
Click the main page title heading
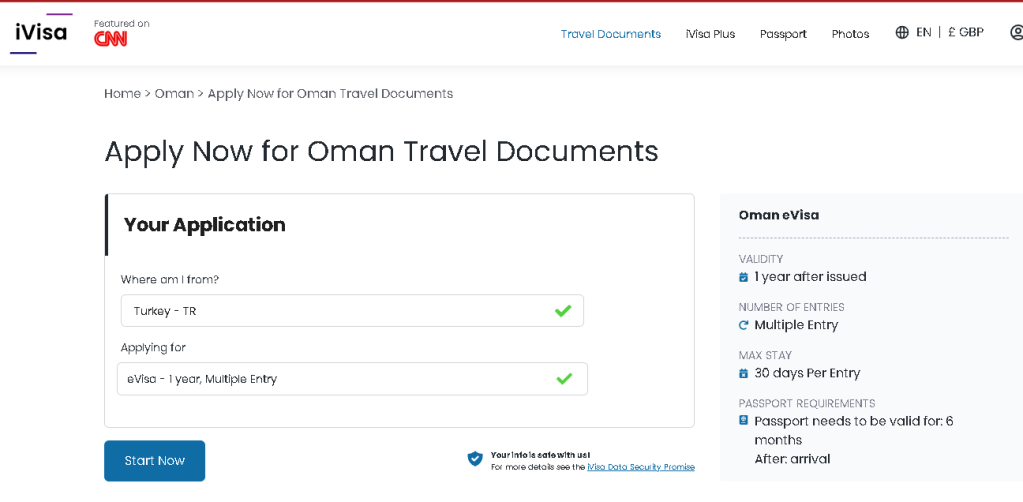tap(382, 151)
